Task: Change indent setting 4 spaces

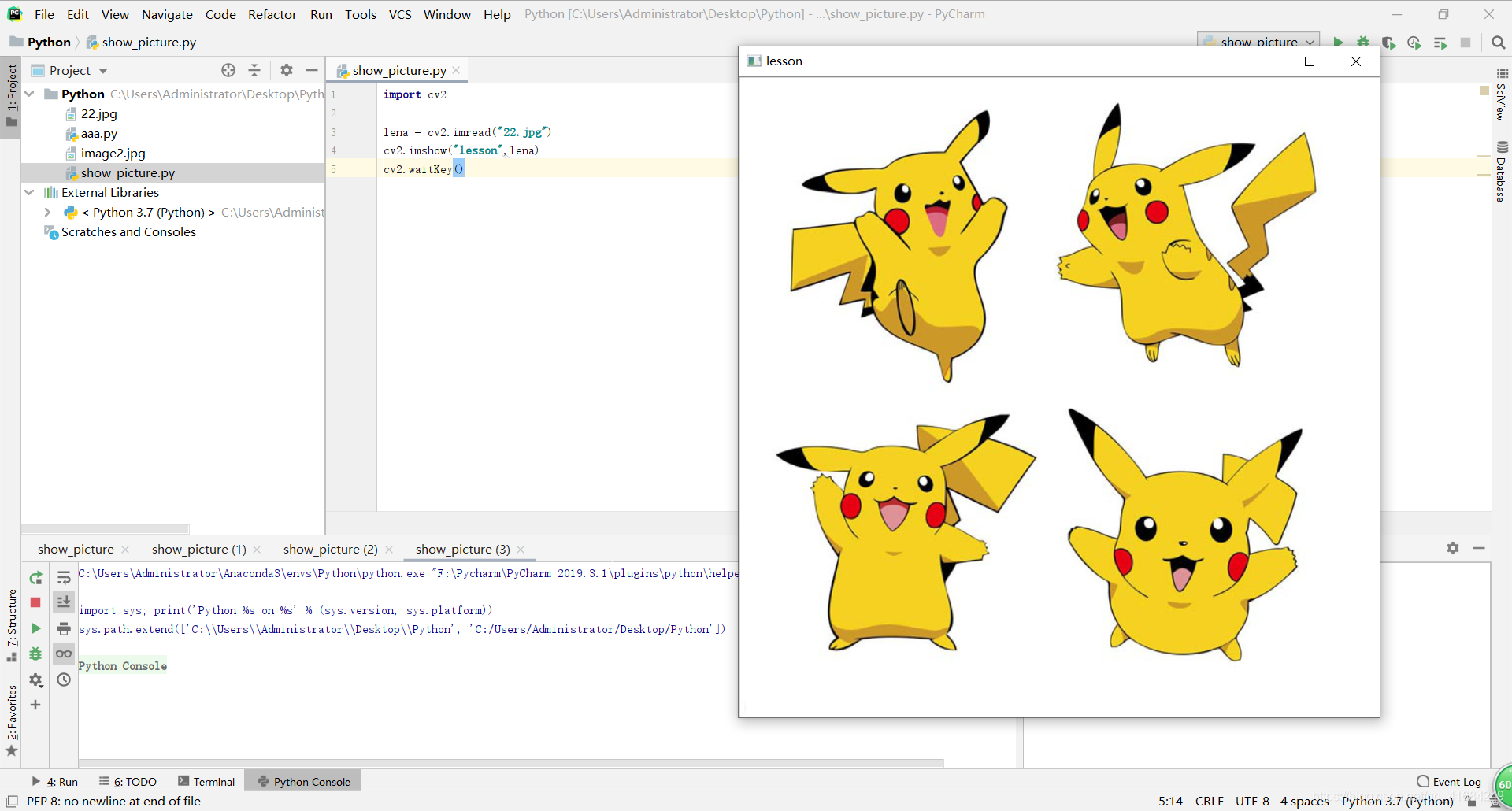Action: (x=1304, y=802)
